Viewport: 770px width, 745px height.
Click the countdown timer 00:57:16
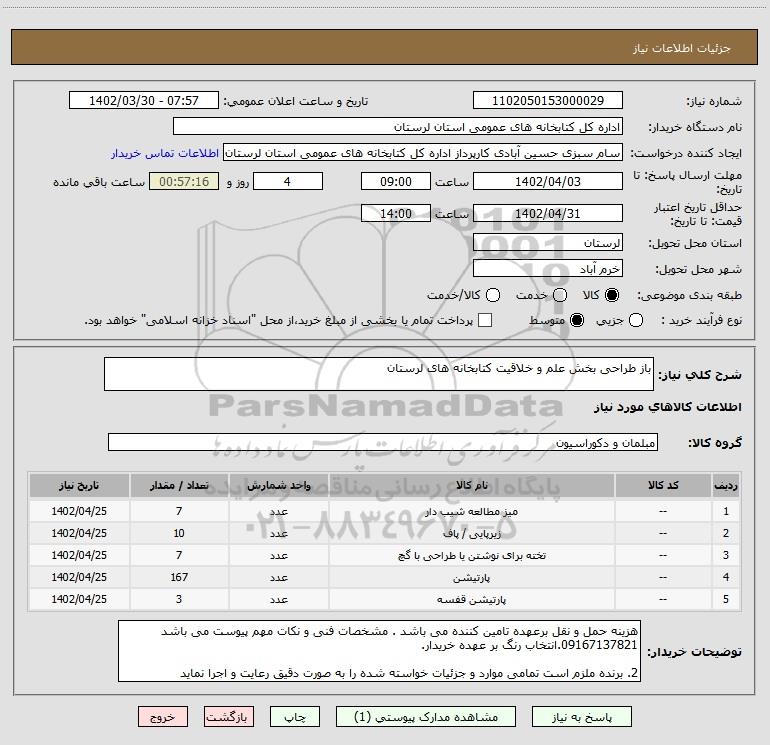coord(184,182)
